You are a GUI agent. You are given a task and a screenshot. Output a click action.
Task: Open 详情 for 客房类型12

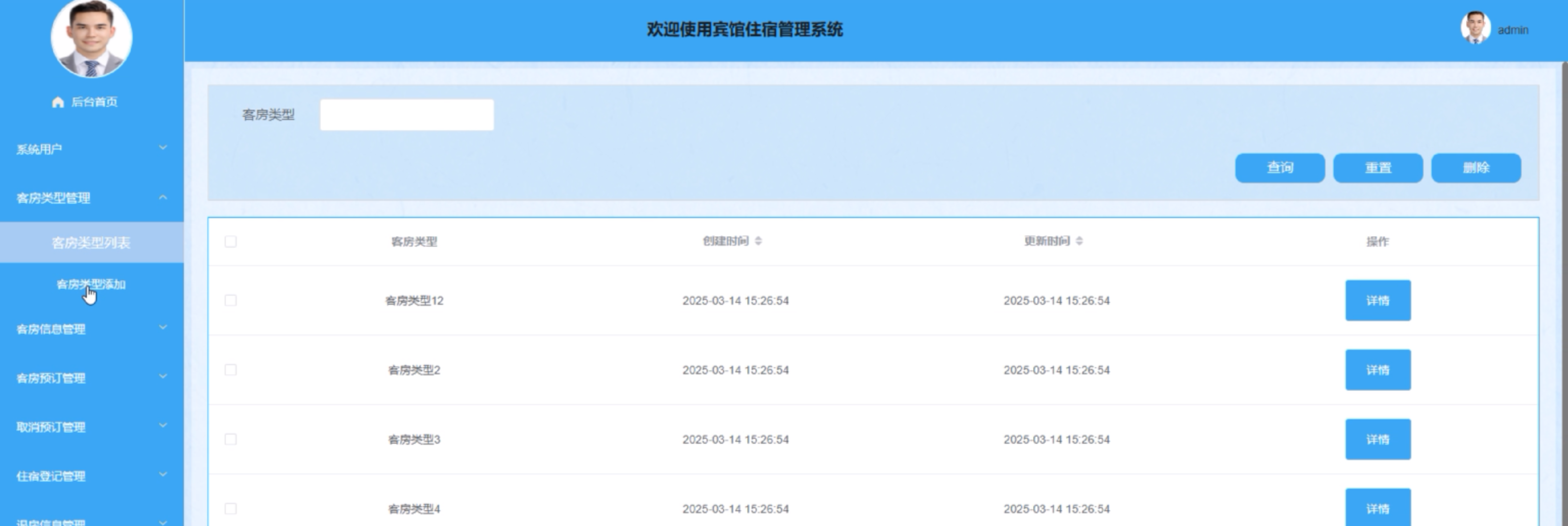[1378, 300]
